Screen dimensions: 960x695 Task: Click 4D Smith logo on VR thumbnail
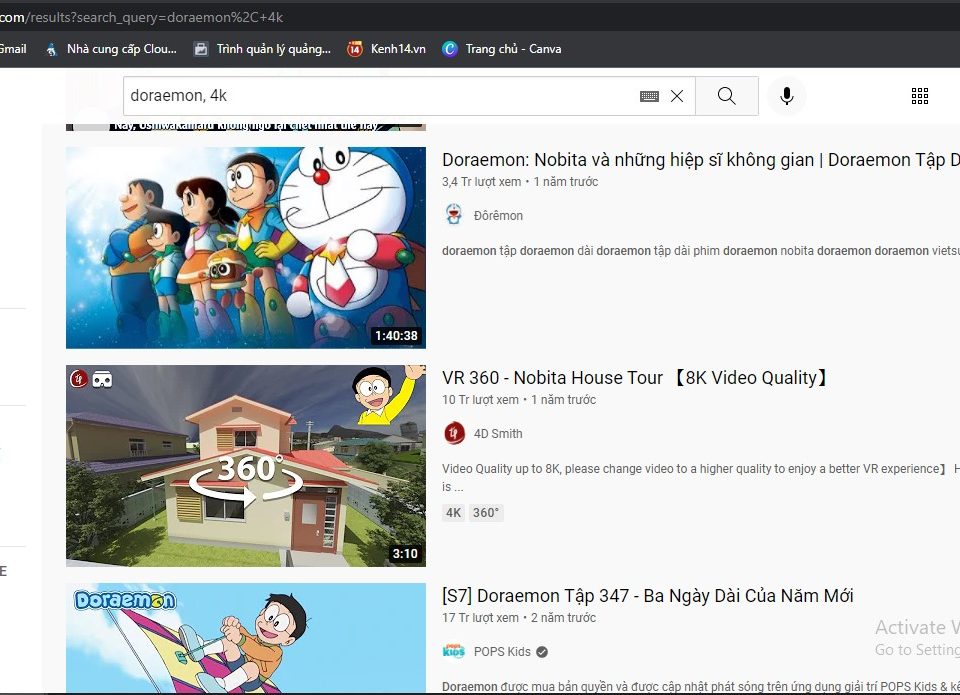coord(78,379)
